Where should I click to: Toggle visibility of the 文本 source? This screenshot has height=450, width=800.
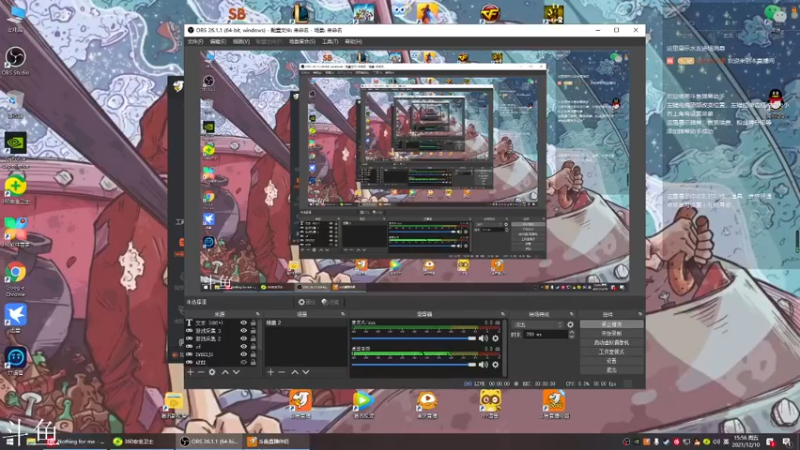click(x=243, y=323)
